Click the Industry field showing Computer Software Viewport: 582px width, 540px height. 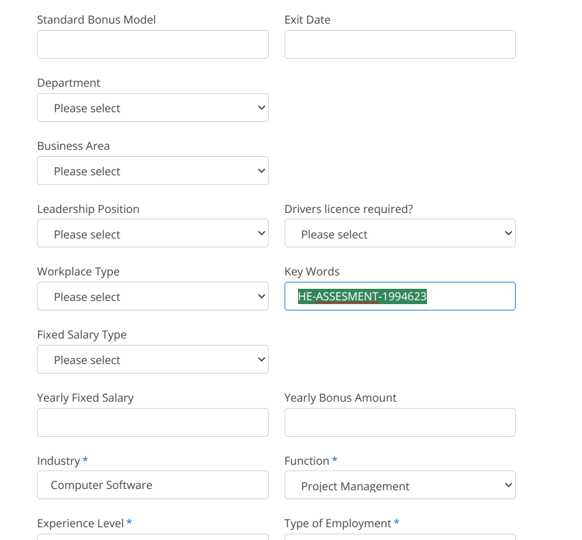153,485
